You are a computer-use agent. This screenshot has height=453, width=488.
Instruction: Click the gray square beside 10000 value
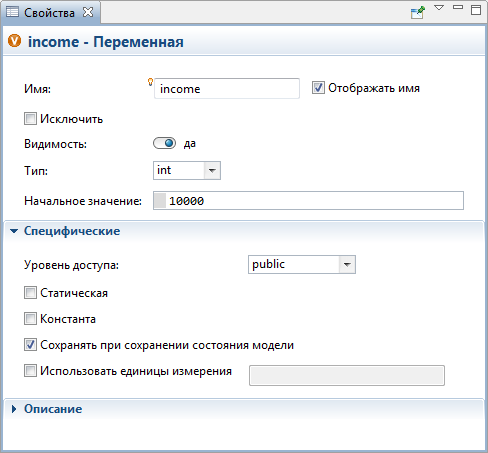[160, 201]
